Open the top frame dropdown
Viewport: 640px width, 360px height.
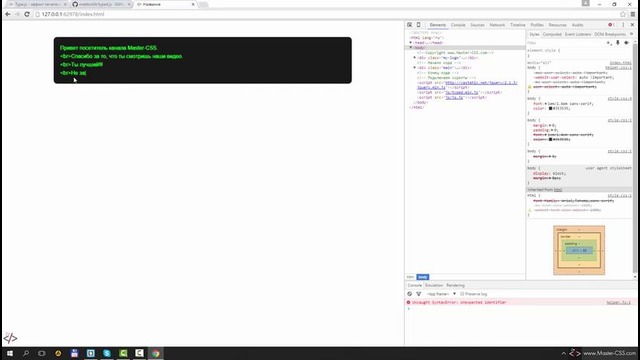pyautogui.click(x=441, y=294)
